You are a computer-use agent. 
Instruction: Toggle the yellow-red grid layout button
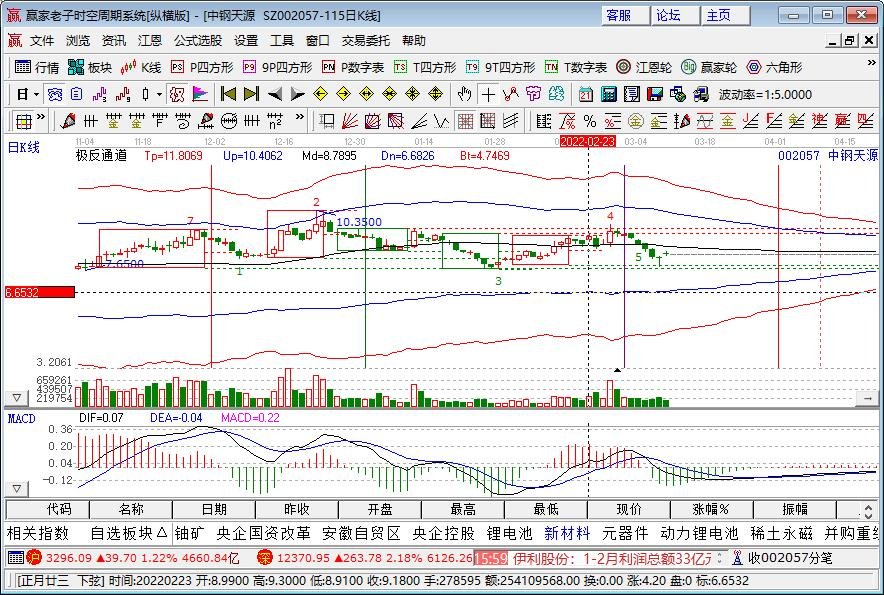tap(24, 121)
